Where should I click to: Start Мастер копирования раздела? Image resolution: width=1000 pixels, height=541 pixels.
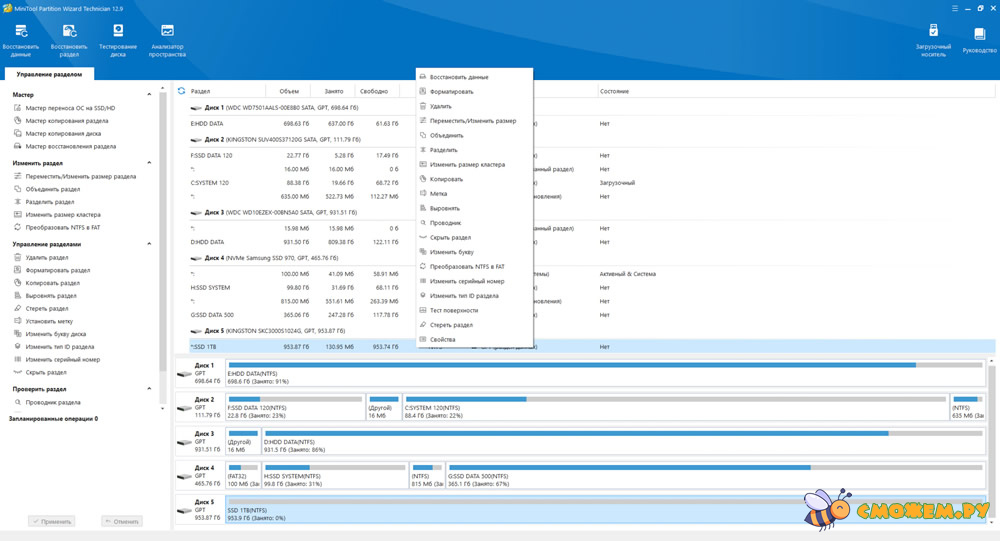(x=66, y=121)
